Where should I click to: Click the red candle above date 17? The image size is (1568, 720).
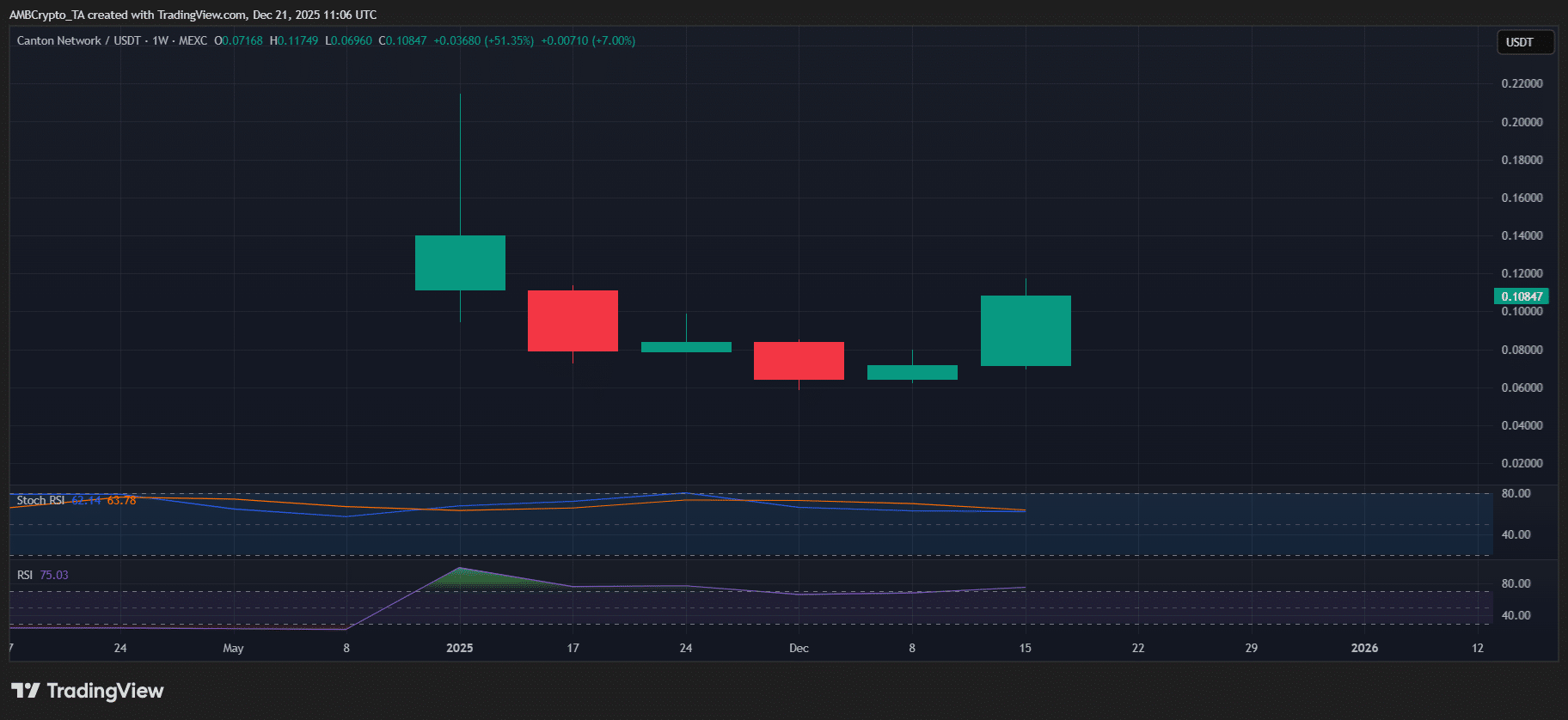573,320
